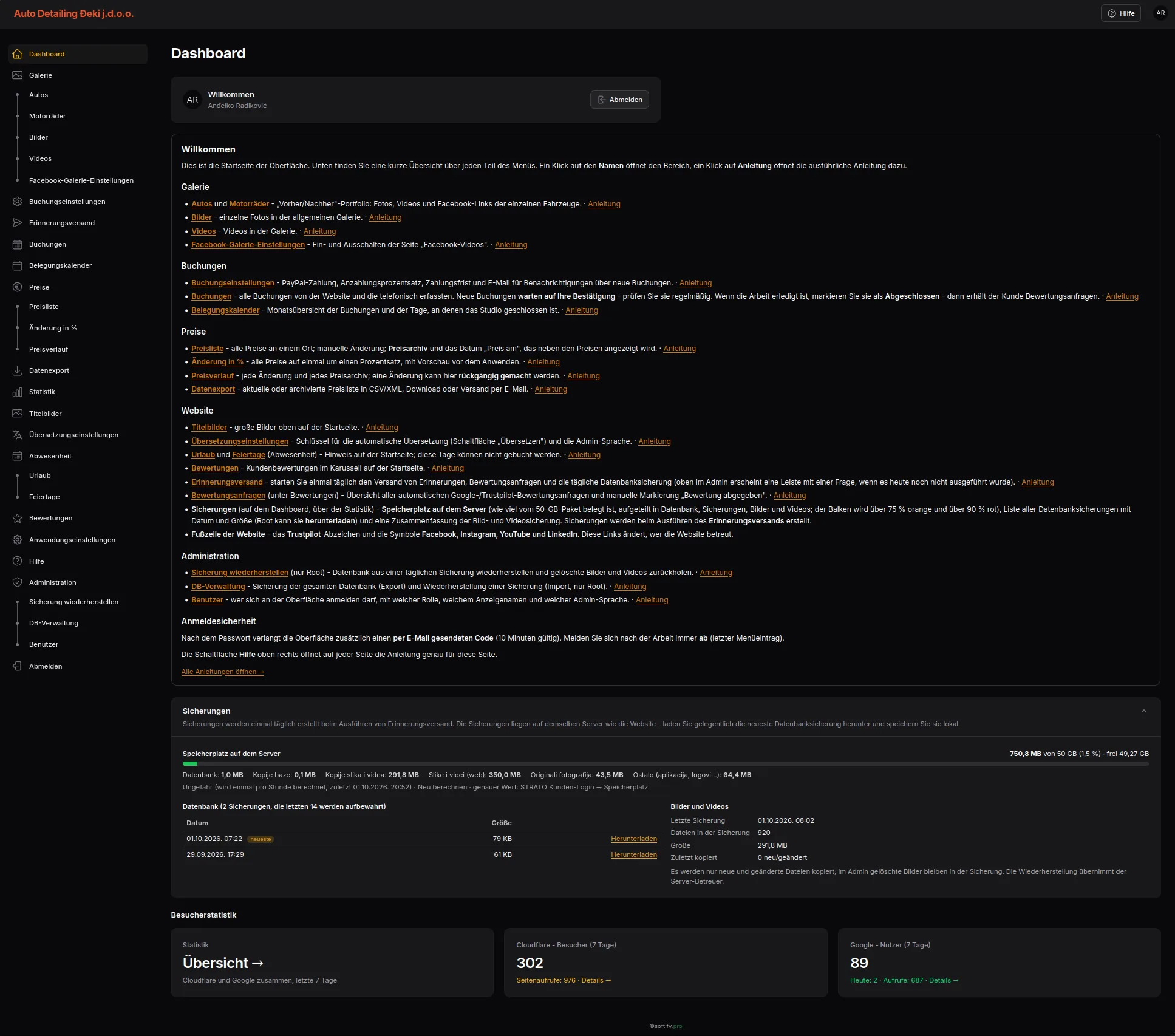Open Urlaub submenu item
This screenshot has width=1175, height=1036.
pyautogui.click(x=40, y=475)
